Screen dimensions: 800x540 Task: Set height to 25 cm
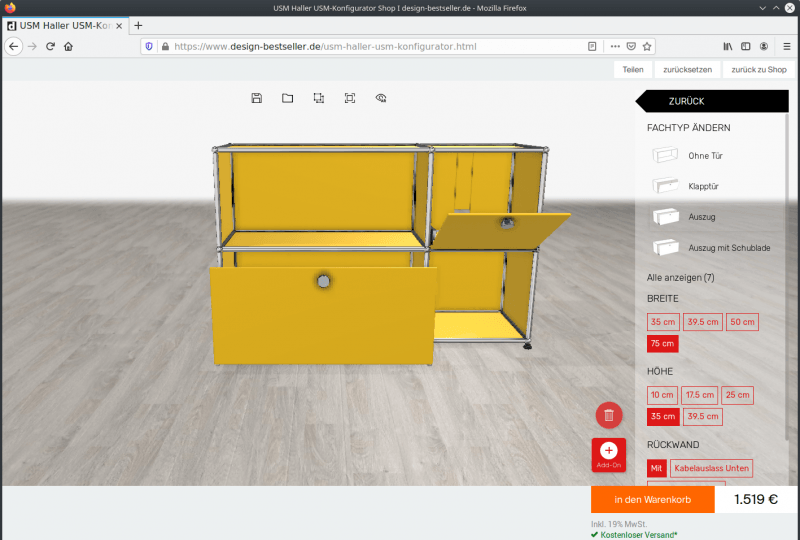tap(737, 395)
